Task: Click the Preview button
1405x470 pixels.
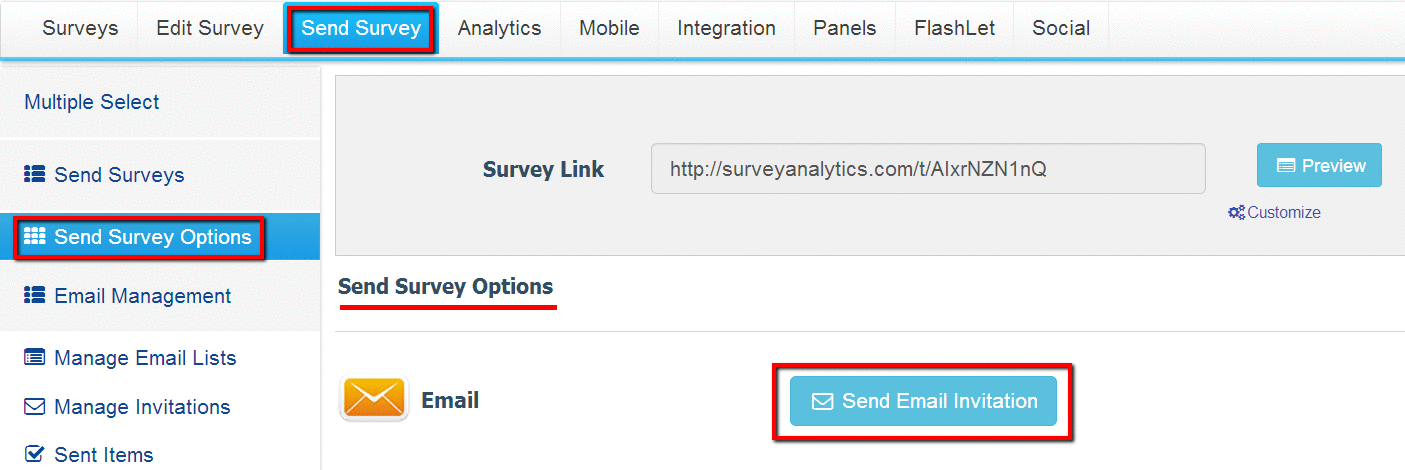Action: click(x=1319, y=166)
